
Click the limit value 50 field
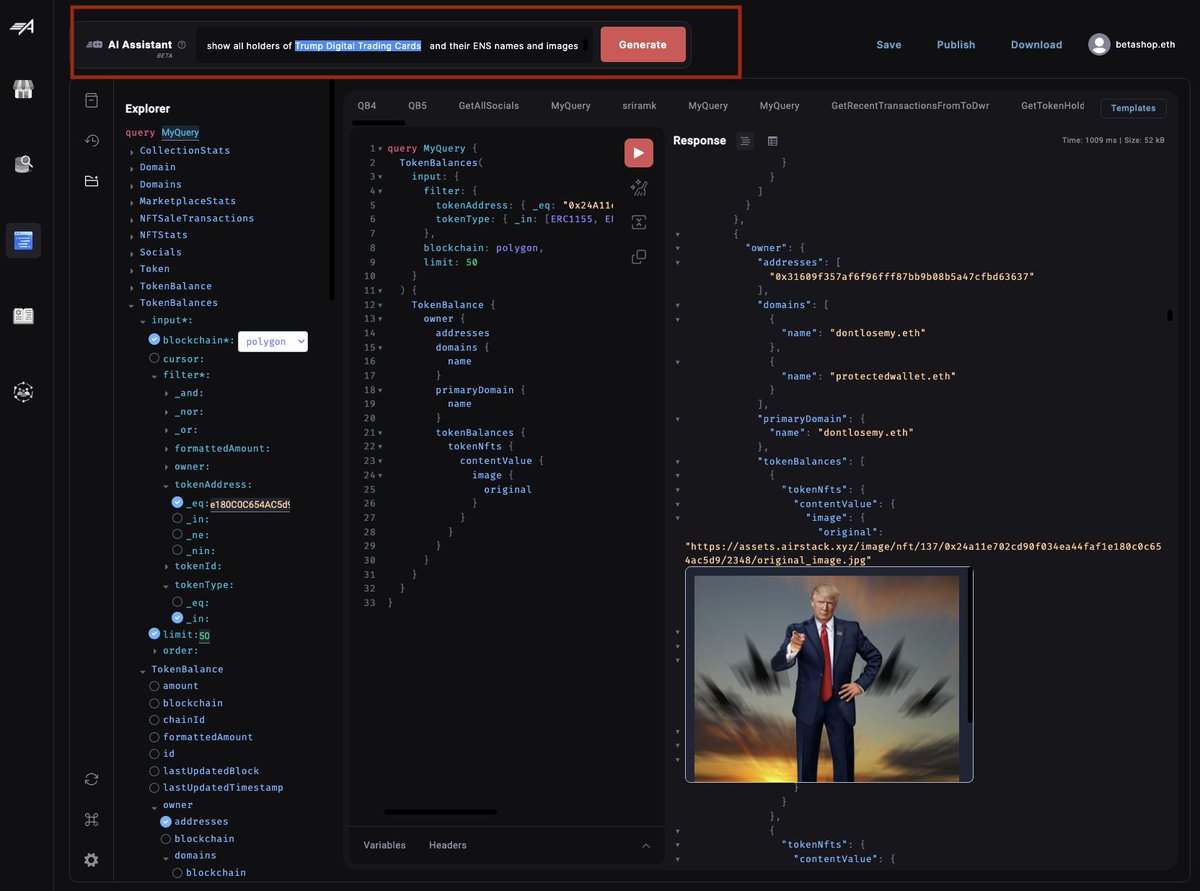coord(205,635)
